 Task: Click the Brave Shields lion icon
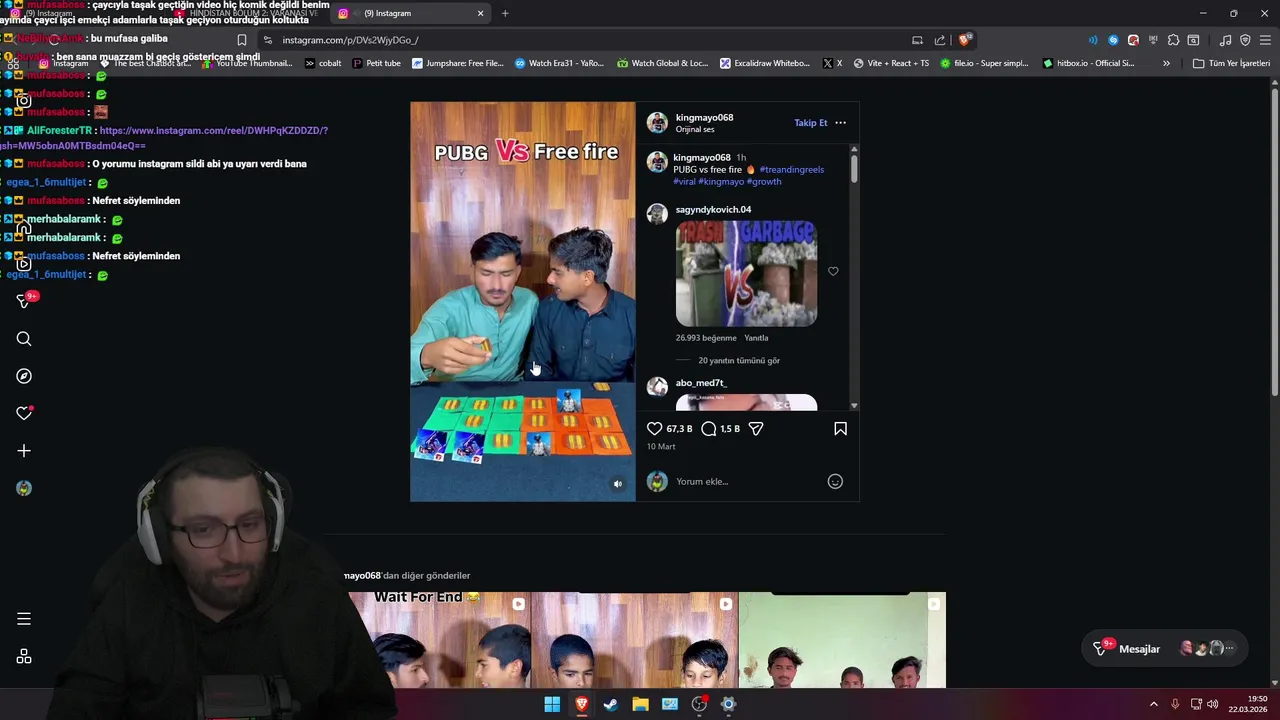(x=964, y=40)
